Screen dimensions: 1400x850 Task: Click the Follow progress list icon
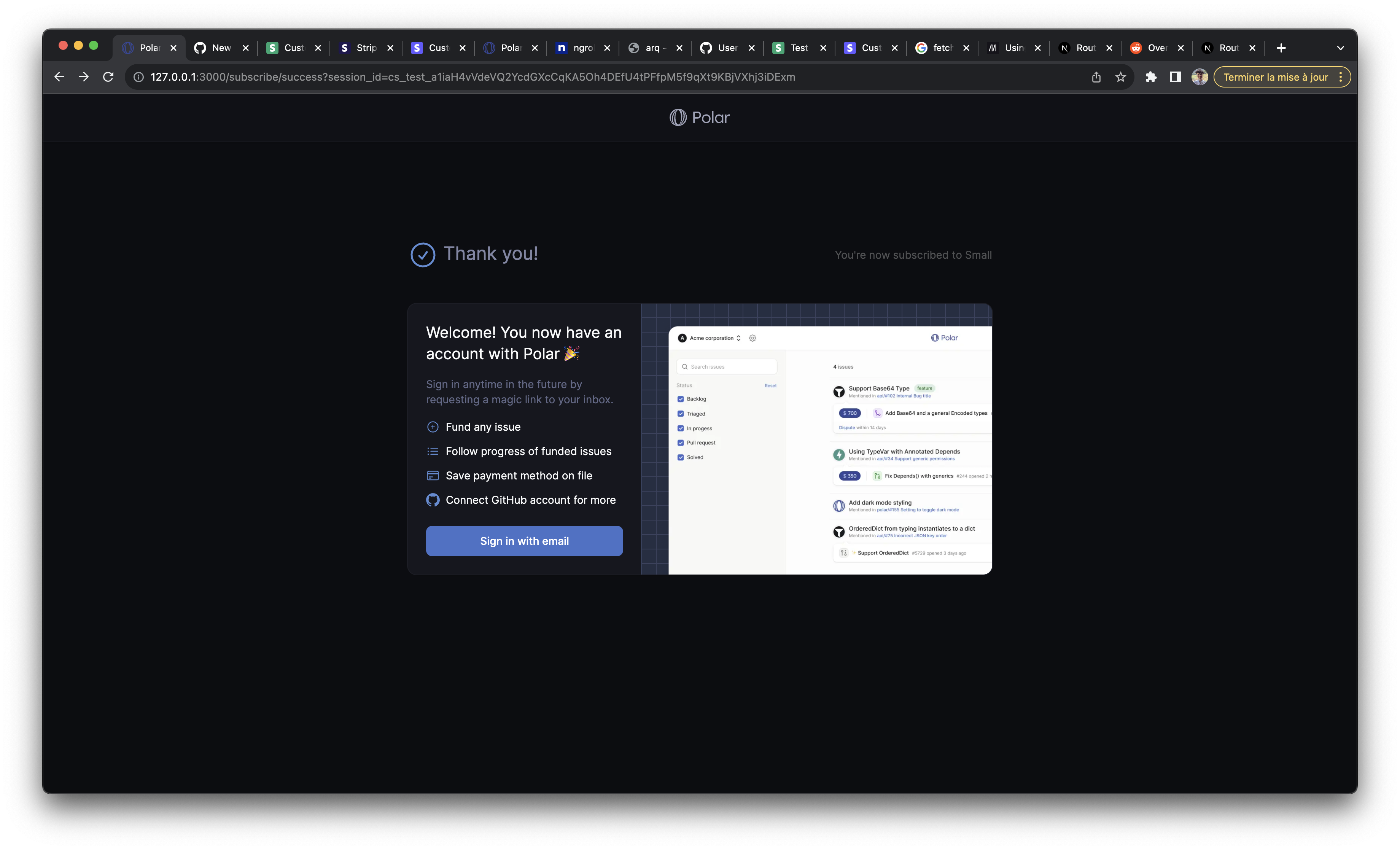pyautogui.click(x=433, y=451)
